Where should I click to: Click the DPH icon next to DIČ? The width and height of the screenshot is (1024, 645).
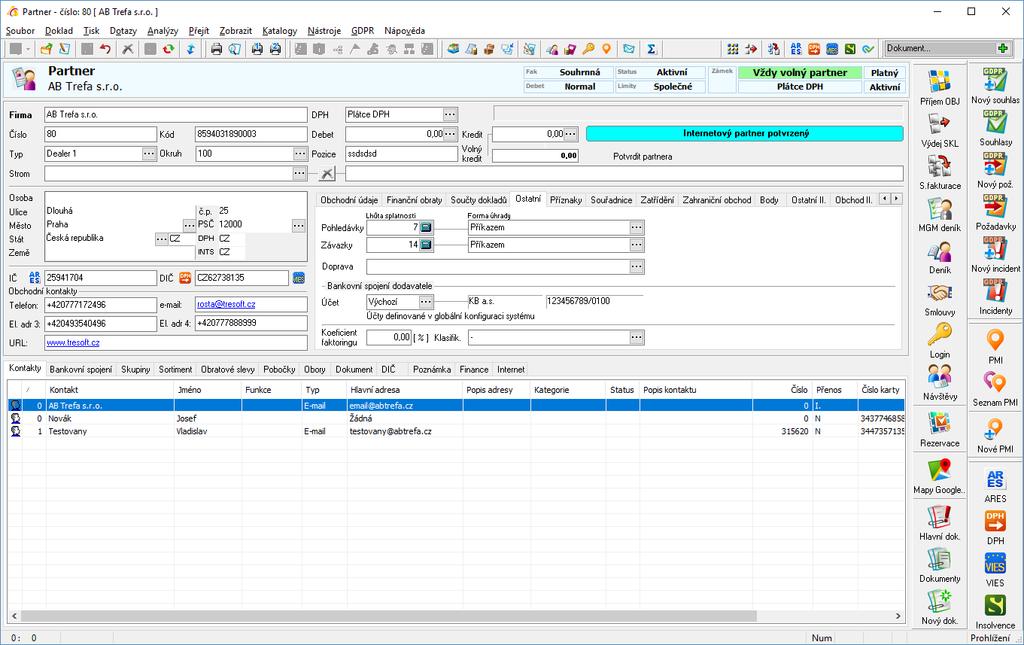point(185,278)
